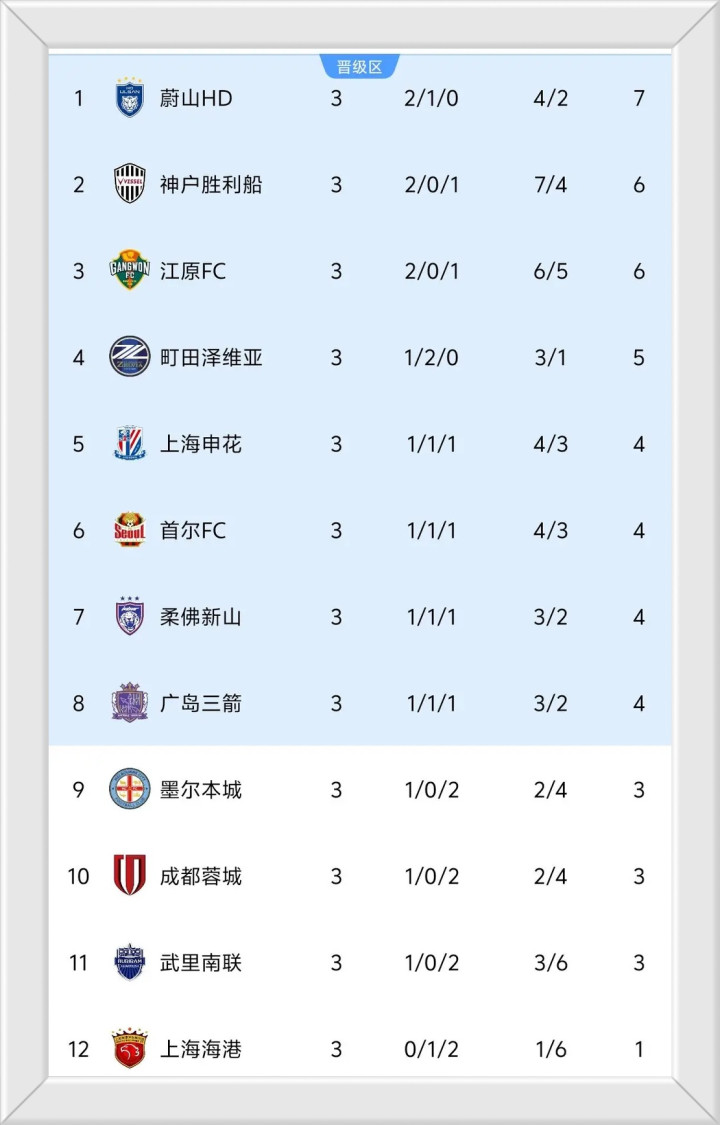Select the 上海申花 team name
The height and width of the screenshot is (1125, 720).
point(201,444)
